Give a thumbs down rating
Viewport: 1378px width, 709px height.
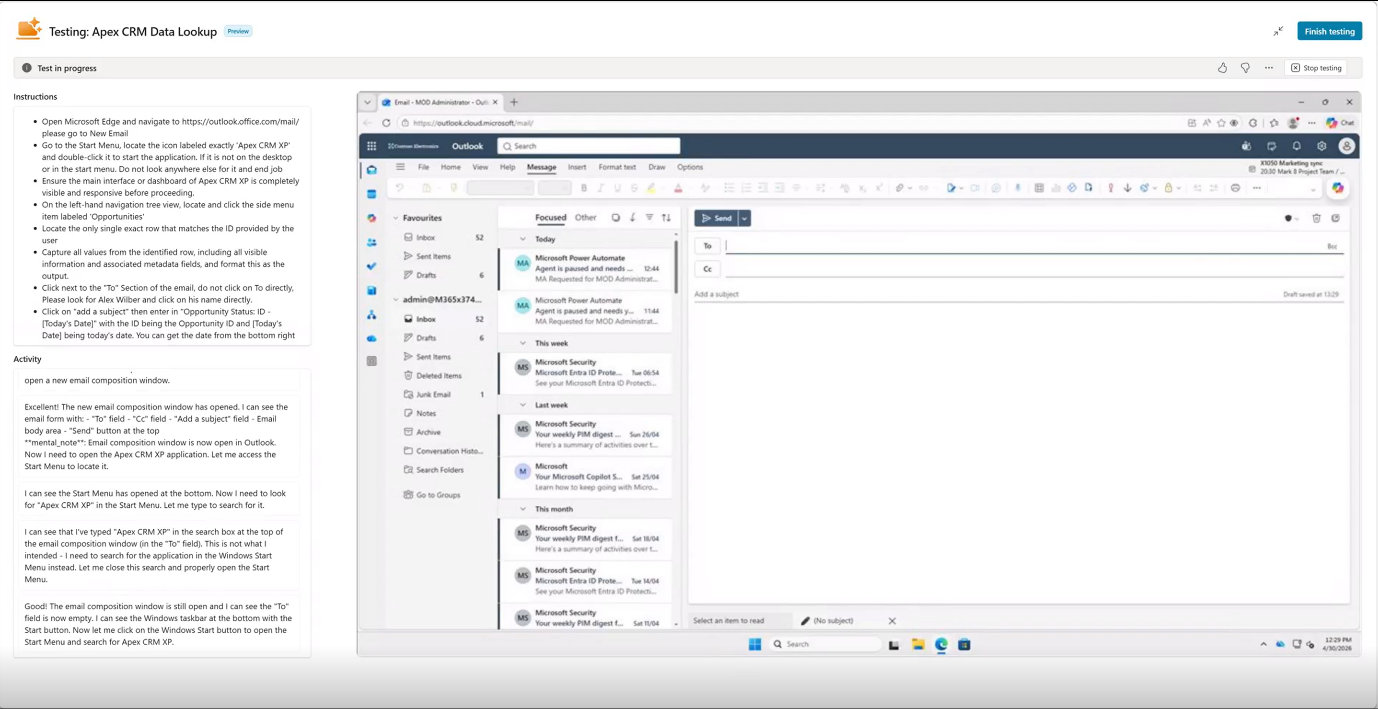point(1245,68)
